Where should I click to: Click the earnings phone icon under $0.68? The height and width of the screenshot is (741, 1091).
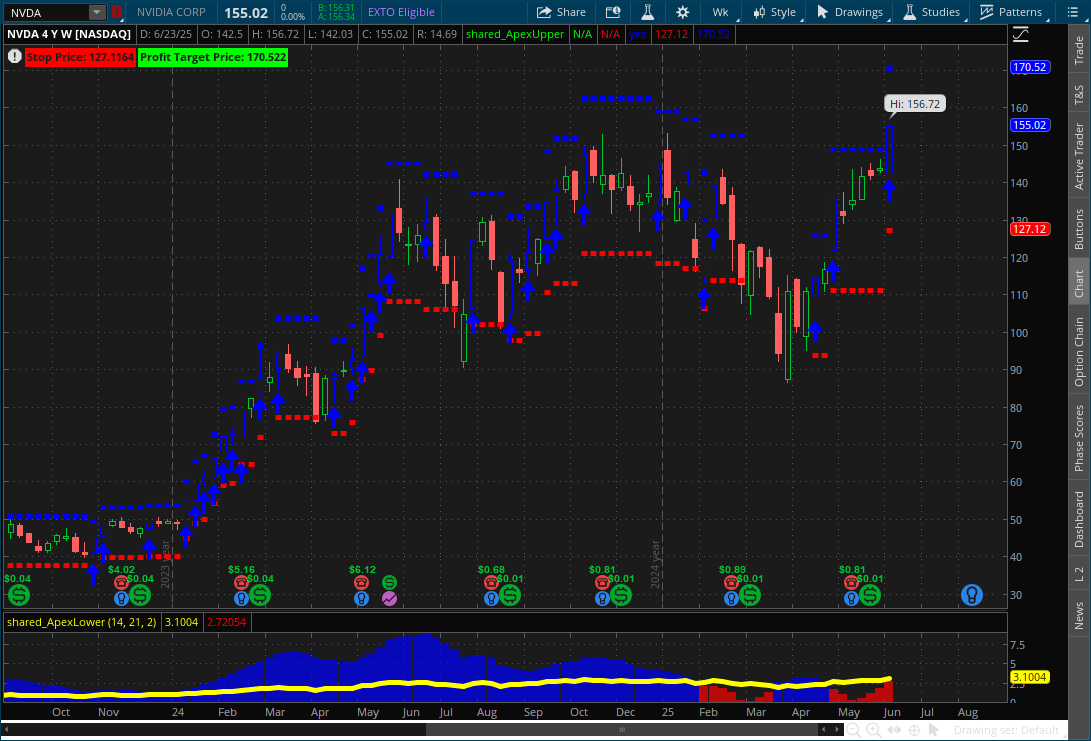click(x=491, y=582)
